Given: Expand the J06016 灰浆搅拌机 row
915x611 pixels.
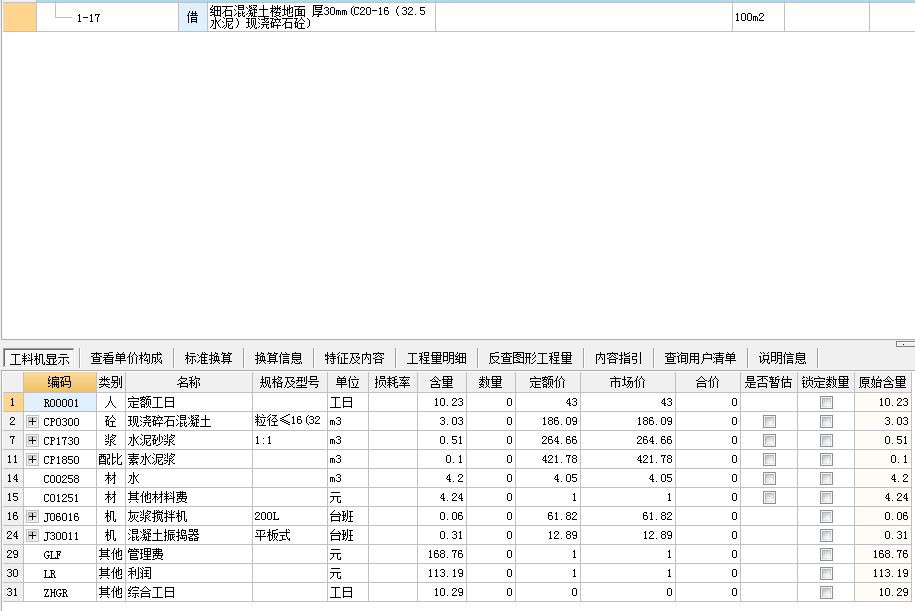Looking at the screenshot, I should point(32,516).
